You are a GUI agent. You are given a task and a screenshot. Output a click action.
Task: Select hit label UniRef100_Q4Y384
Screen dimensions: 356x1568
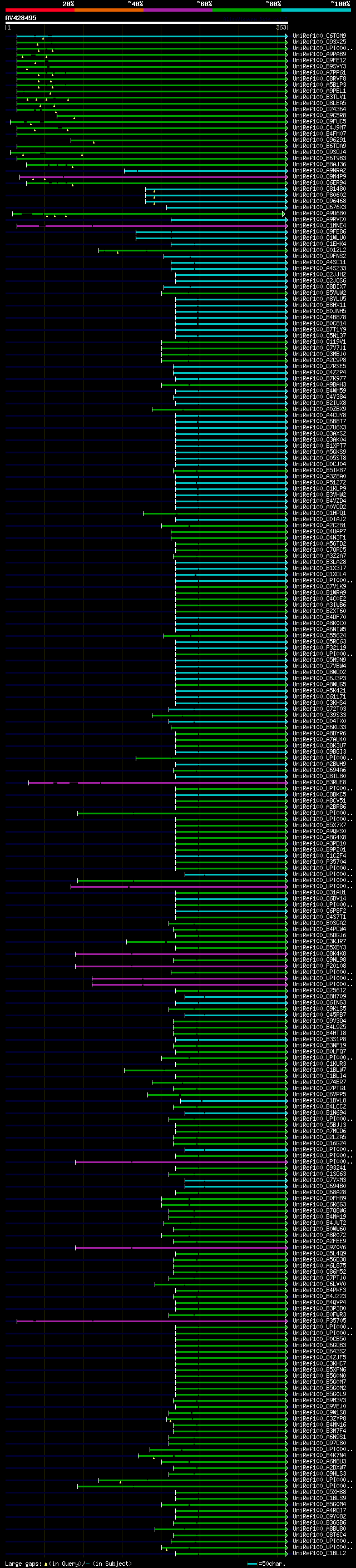(x=319, y=397)
